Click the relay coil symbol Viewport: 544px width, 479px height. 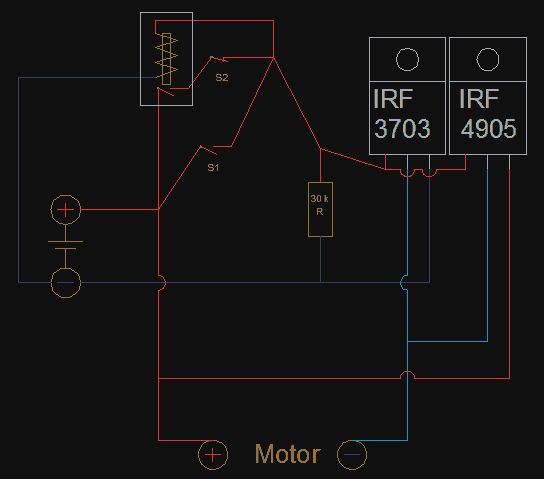[167, 59]
